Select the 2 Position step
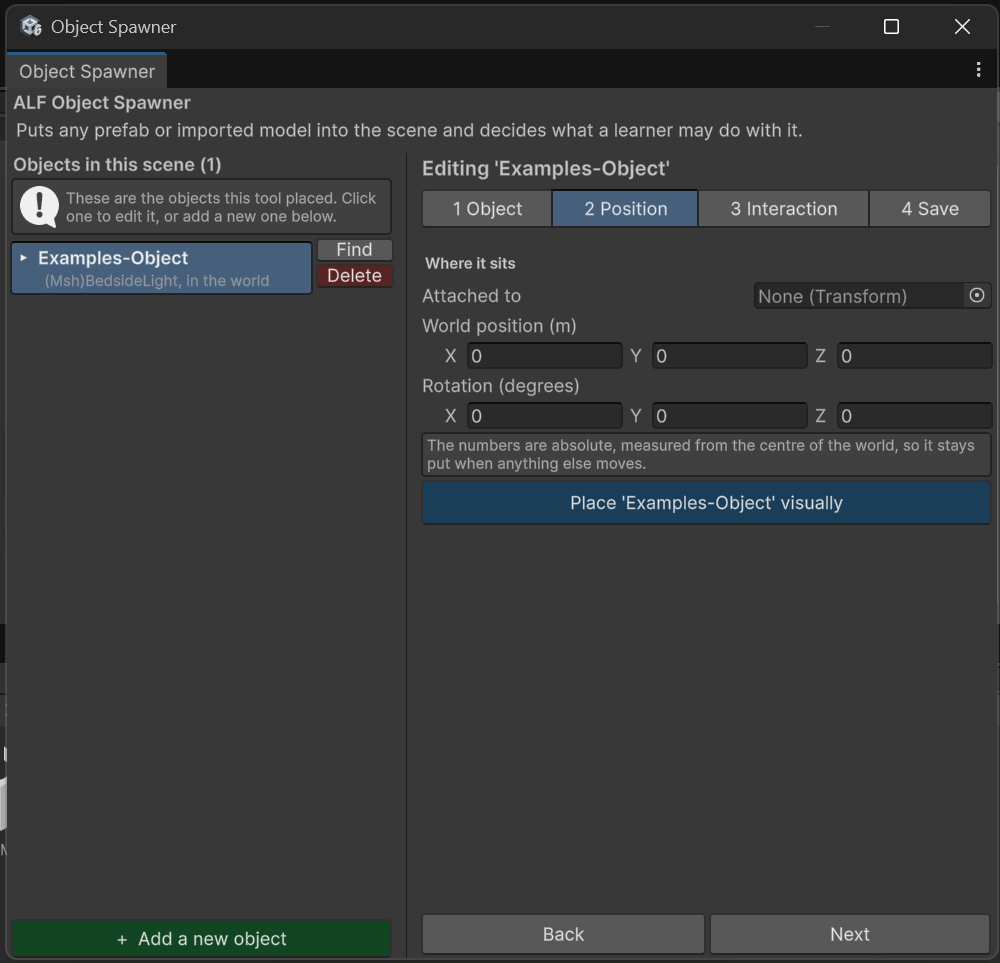 point(625,209)
